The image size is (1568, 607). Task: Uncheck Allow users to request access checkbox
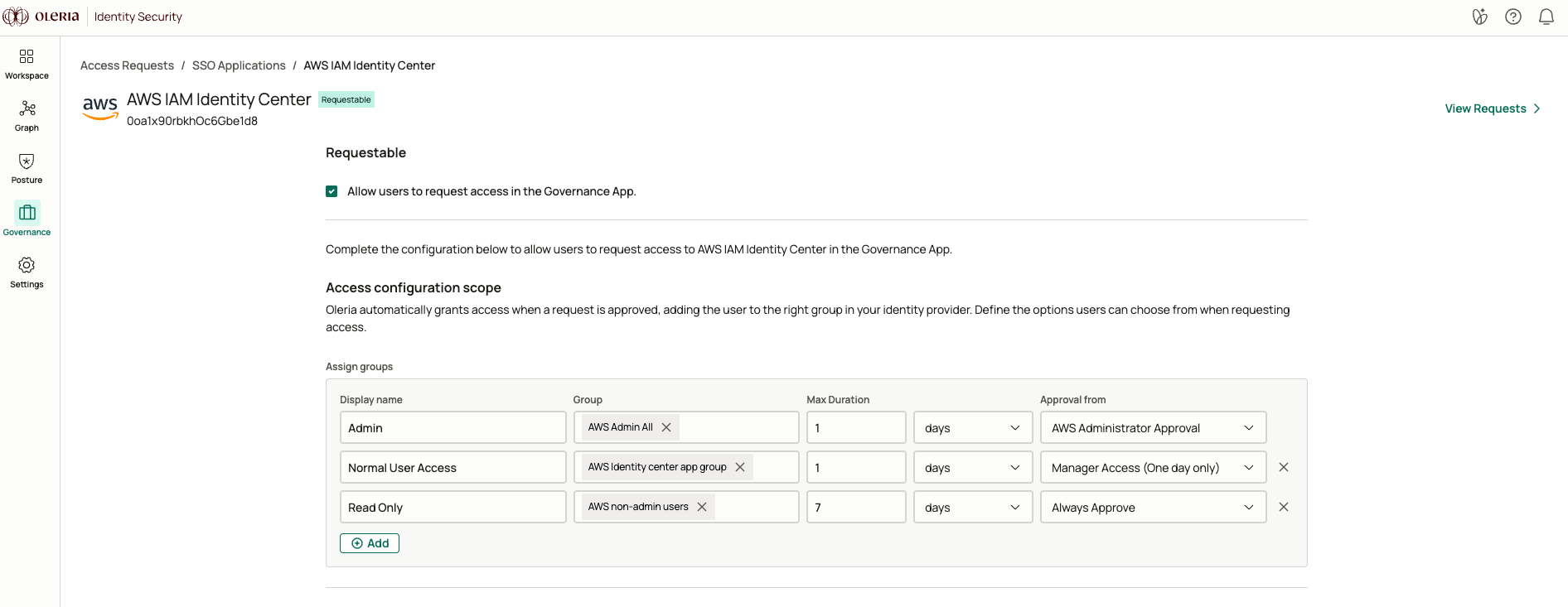click(x=332, y=191)
